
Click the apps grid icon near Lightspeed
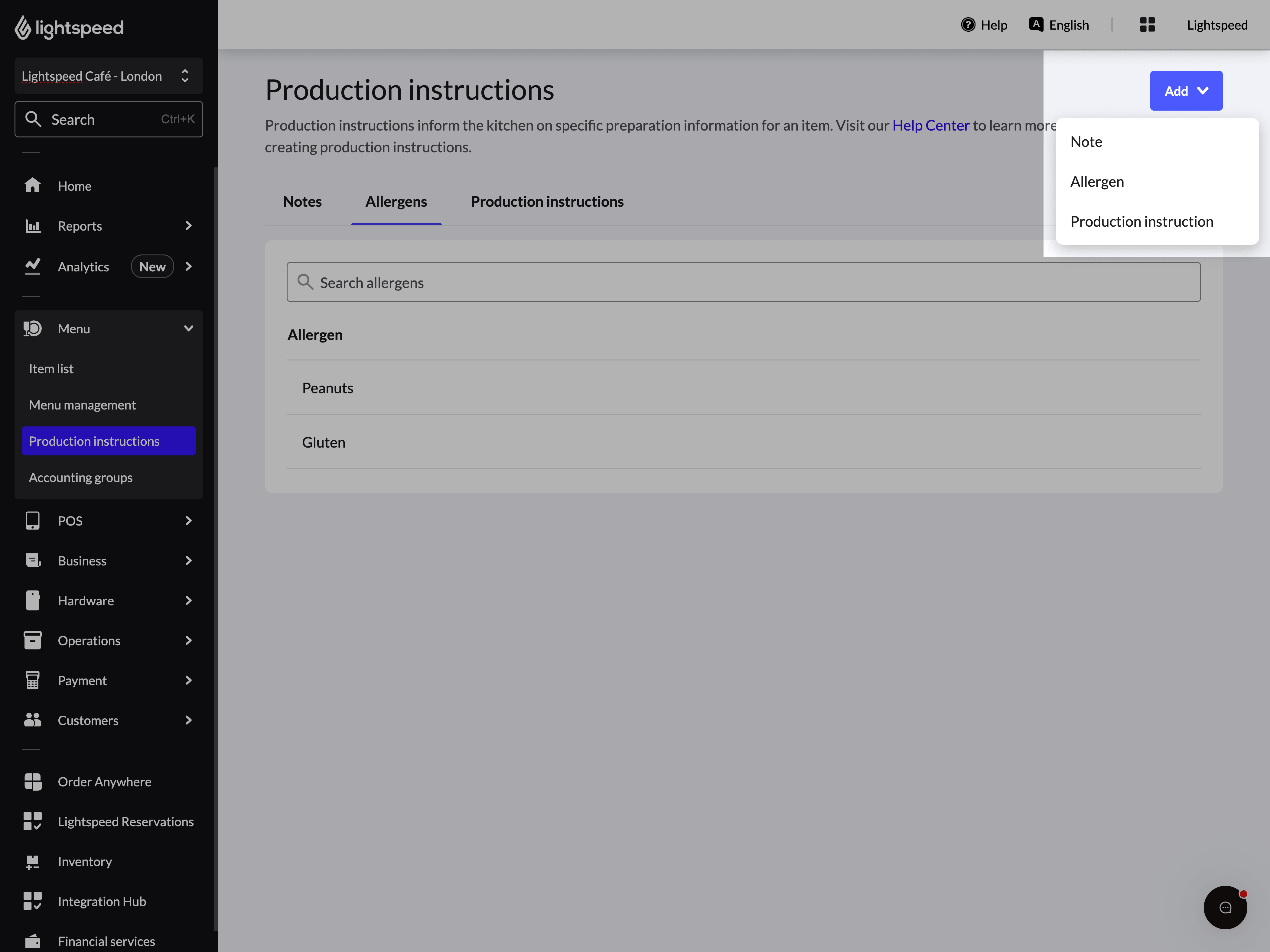point(1147,25)
